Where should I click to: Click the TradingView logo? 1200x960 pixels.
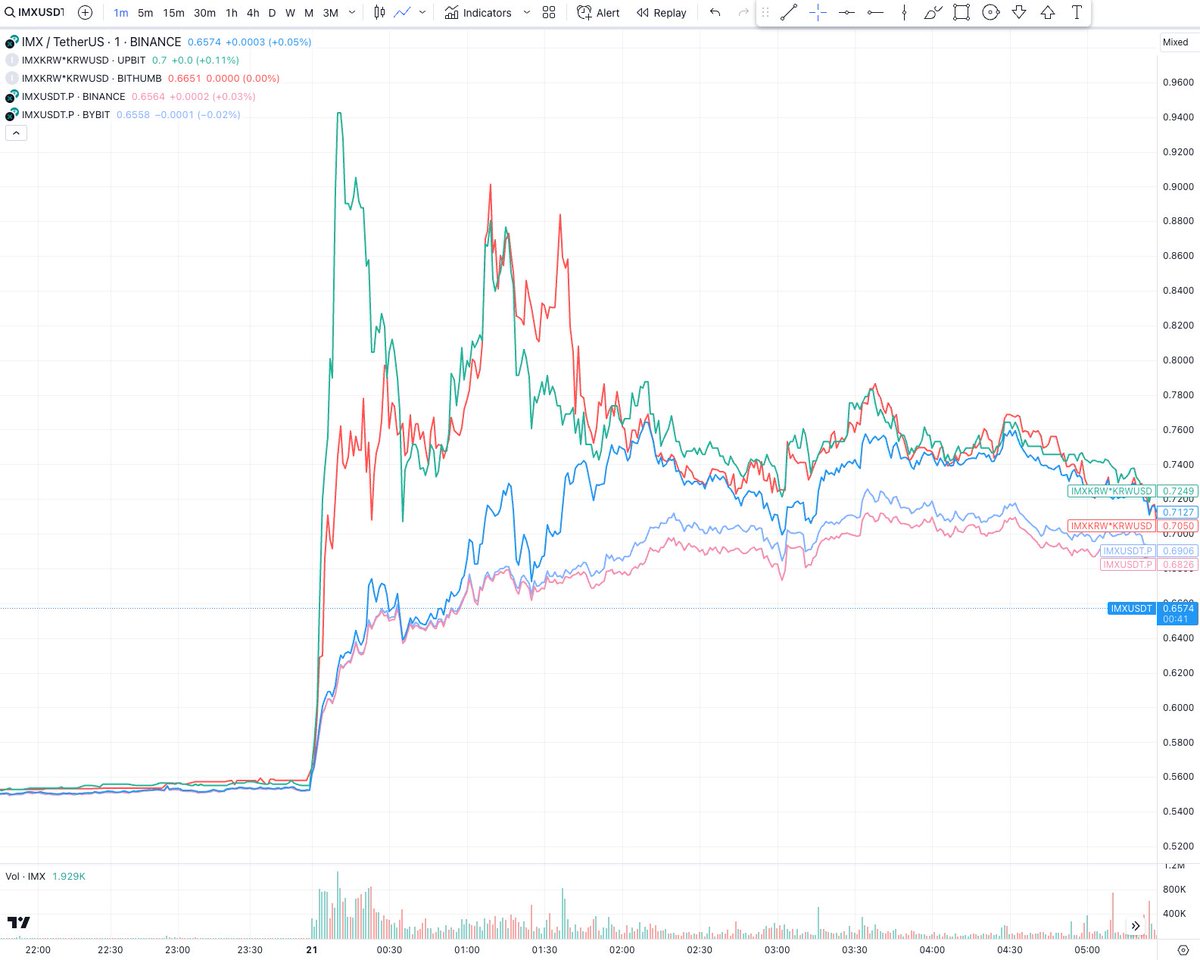click(x=18, y=922)
